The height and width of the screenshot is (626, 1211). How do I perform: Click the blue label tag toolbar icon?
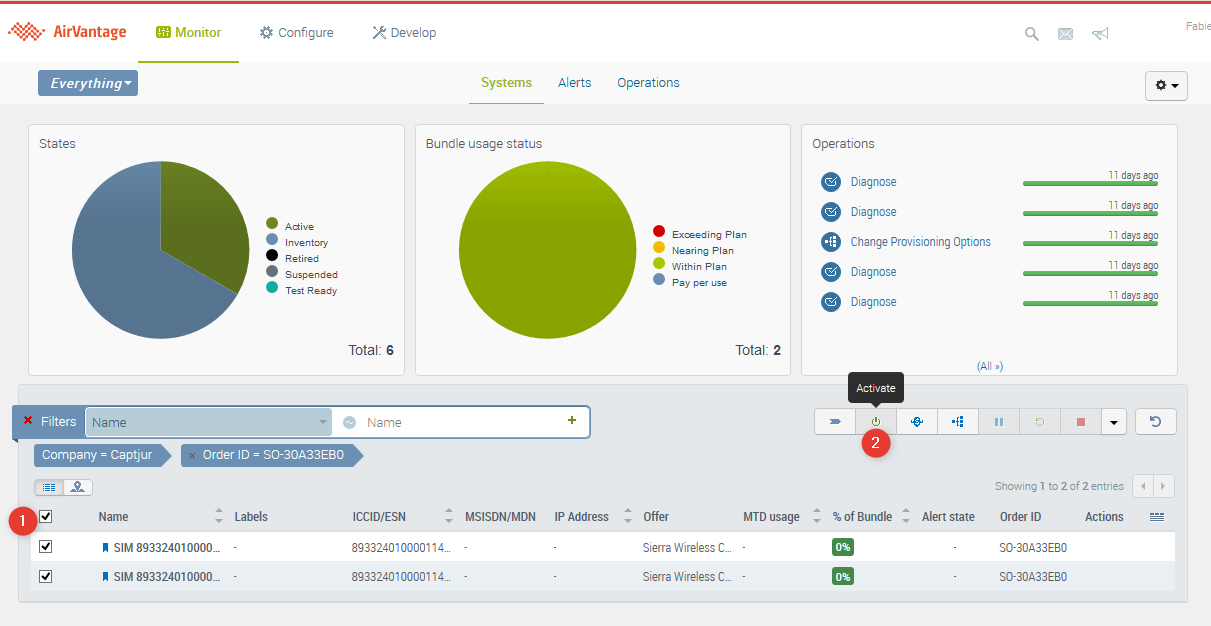point(835,422)
